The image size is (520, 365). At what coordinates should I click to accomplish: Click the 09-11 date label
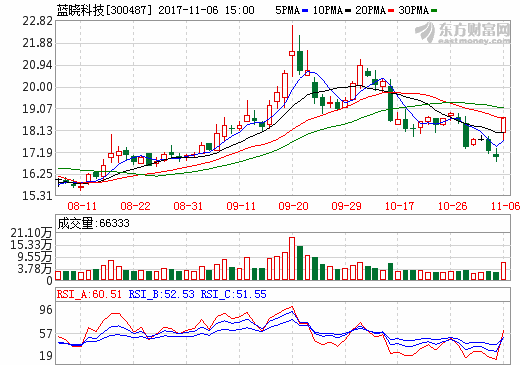click(241, 206)
